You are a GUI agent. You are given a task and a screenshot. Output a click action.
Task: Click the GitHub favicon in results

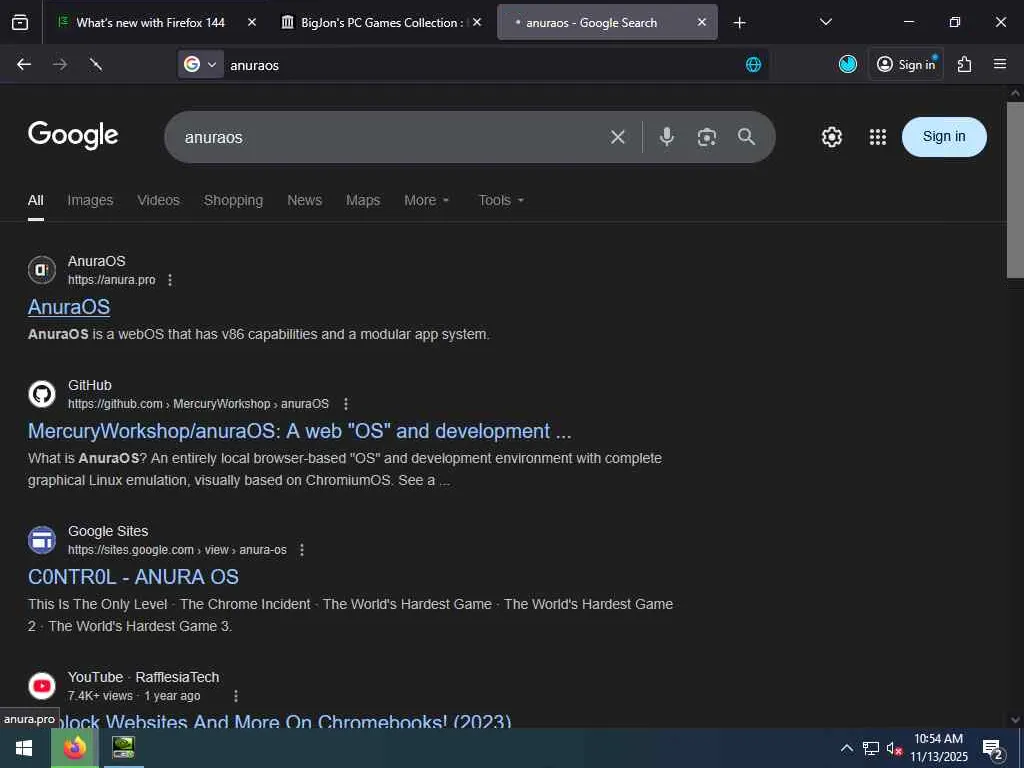tap(42, 394)
